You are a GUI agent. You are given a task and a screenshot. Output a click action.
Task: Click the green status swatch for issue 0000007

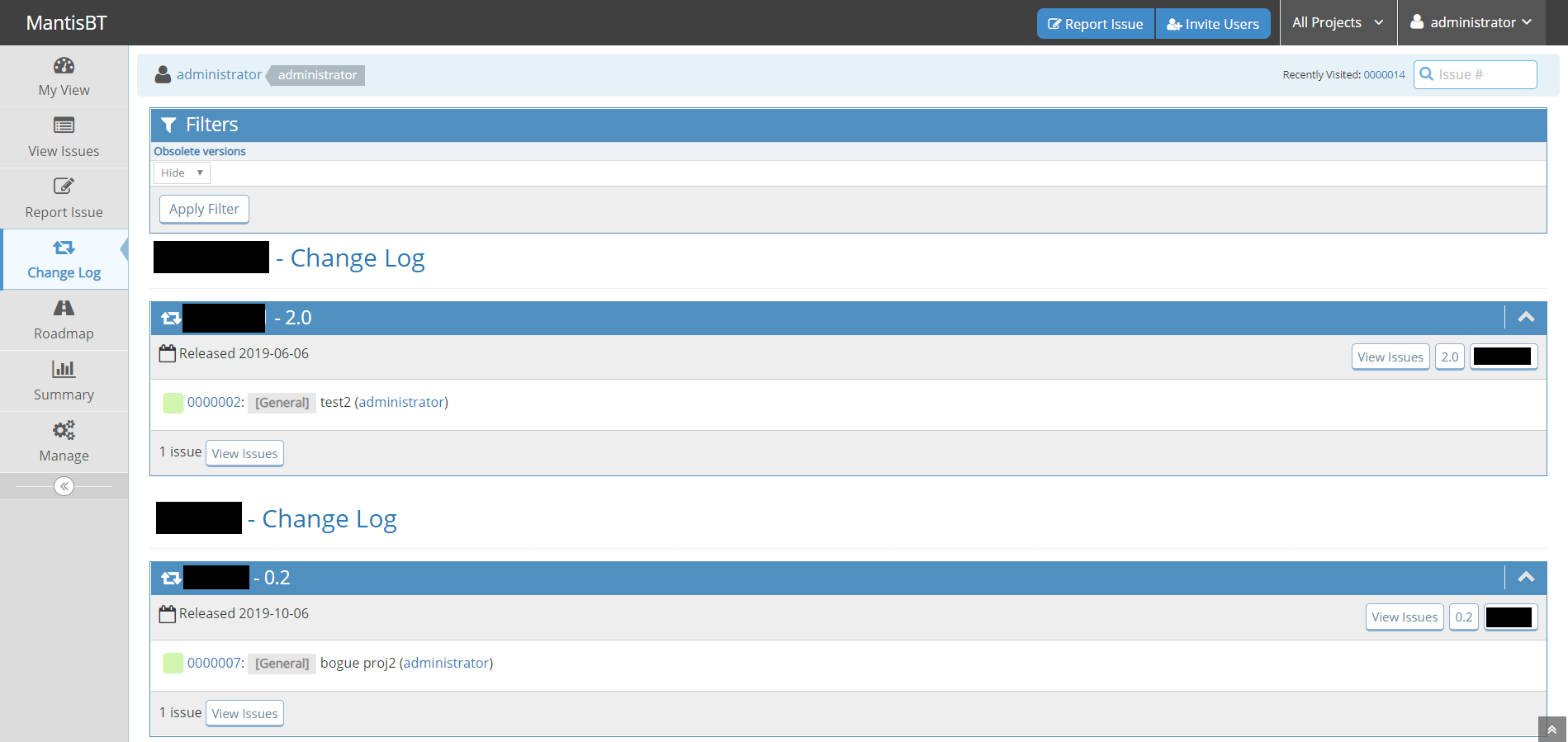[173, 663]
